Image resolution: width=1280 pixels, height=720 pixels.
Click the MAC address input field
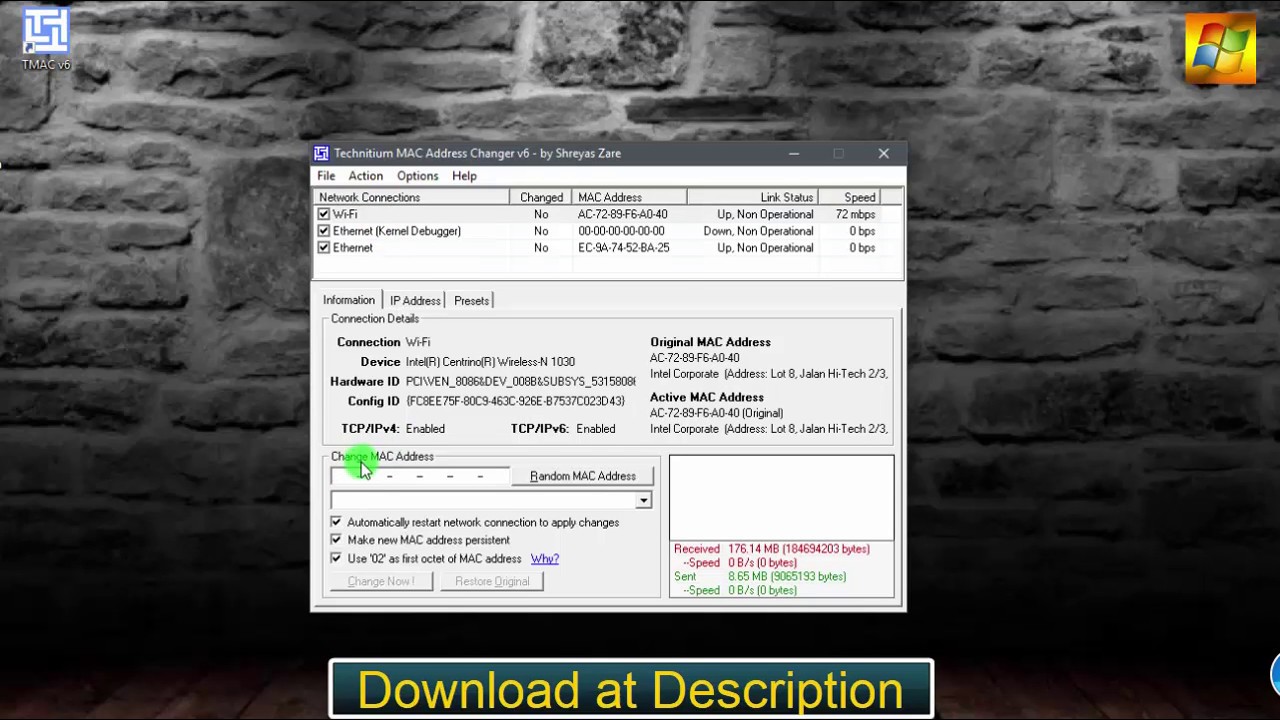point(420,476)
